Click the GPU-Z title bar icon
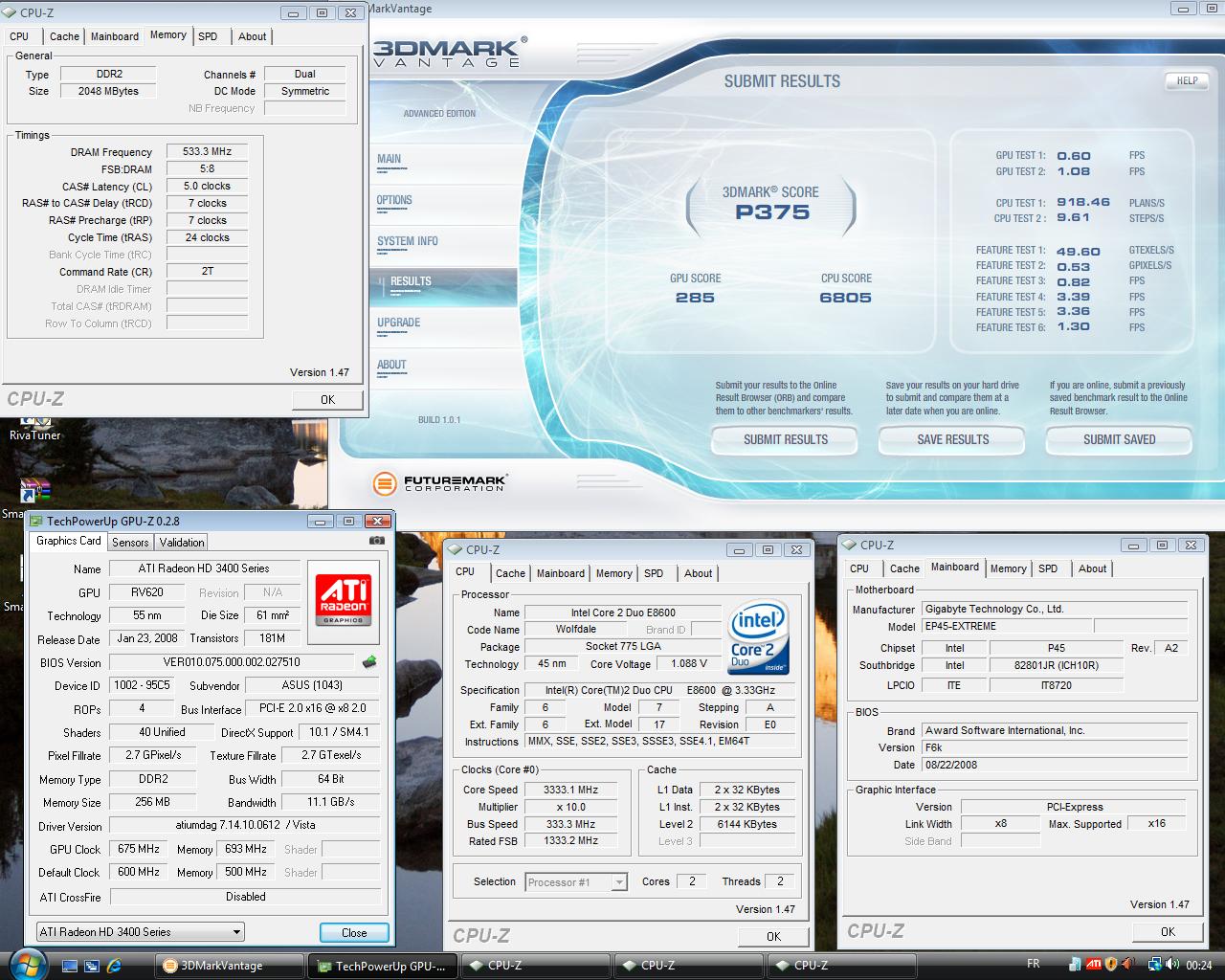1225x980 pixels. point(36,522)
